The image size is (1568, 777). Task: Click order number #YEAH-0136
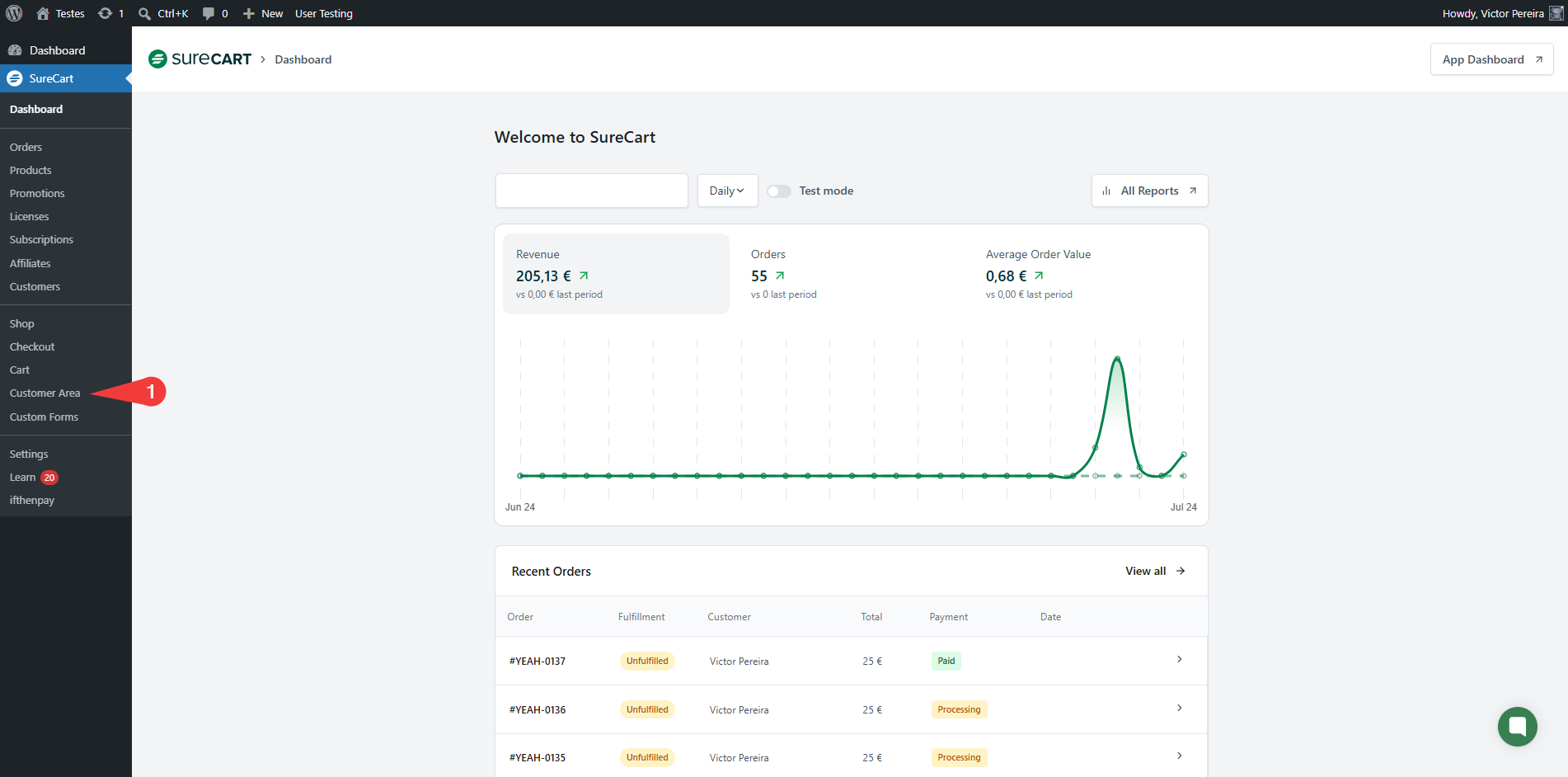click(x=538, y=709)
